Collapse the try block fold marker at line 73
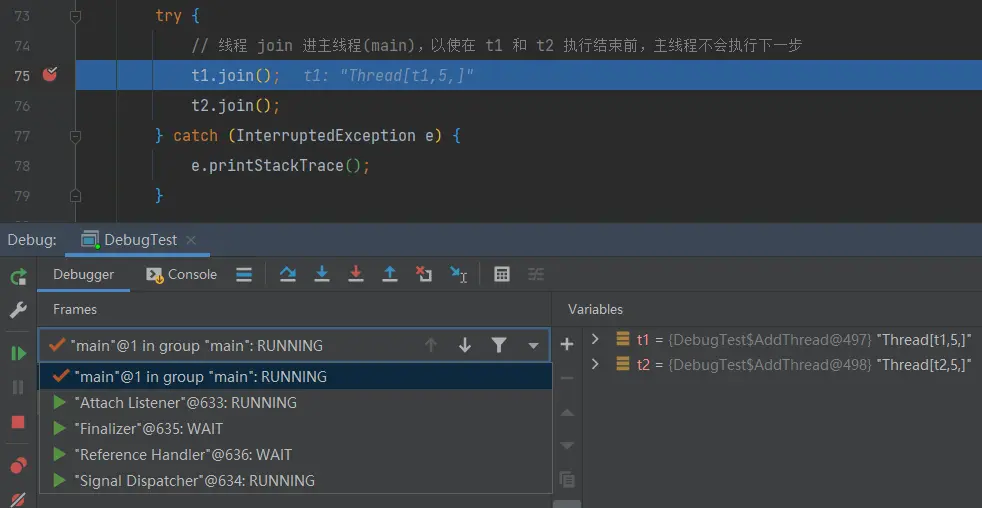The image size is (982, 508). tap(75, 16)
